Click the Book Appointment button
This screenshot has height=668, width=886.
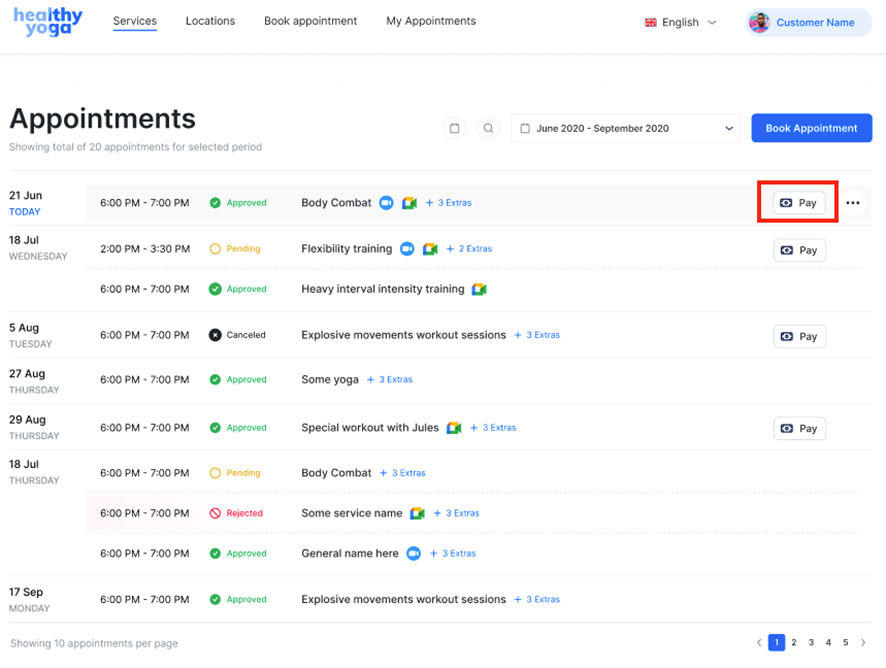(811, 128)
